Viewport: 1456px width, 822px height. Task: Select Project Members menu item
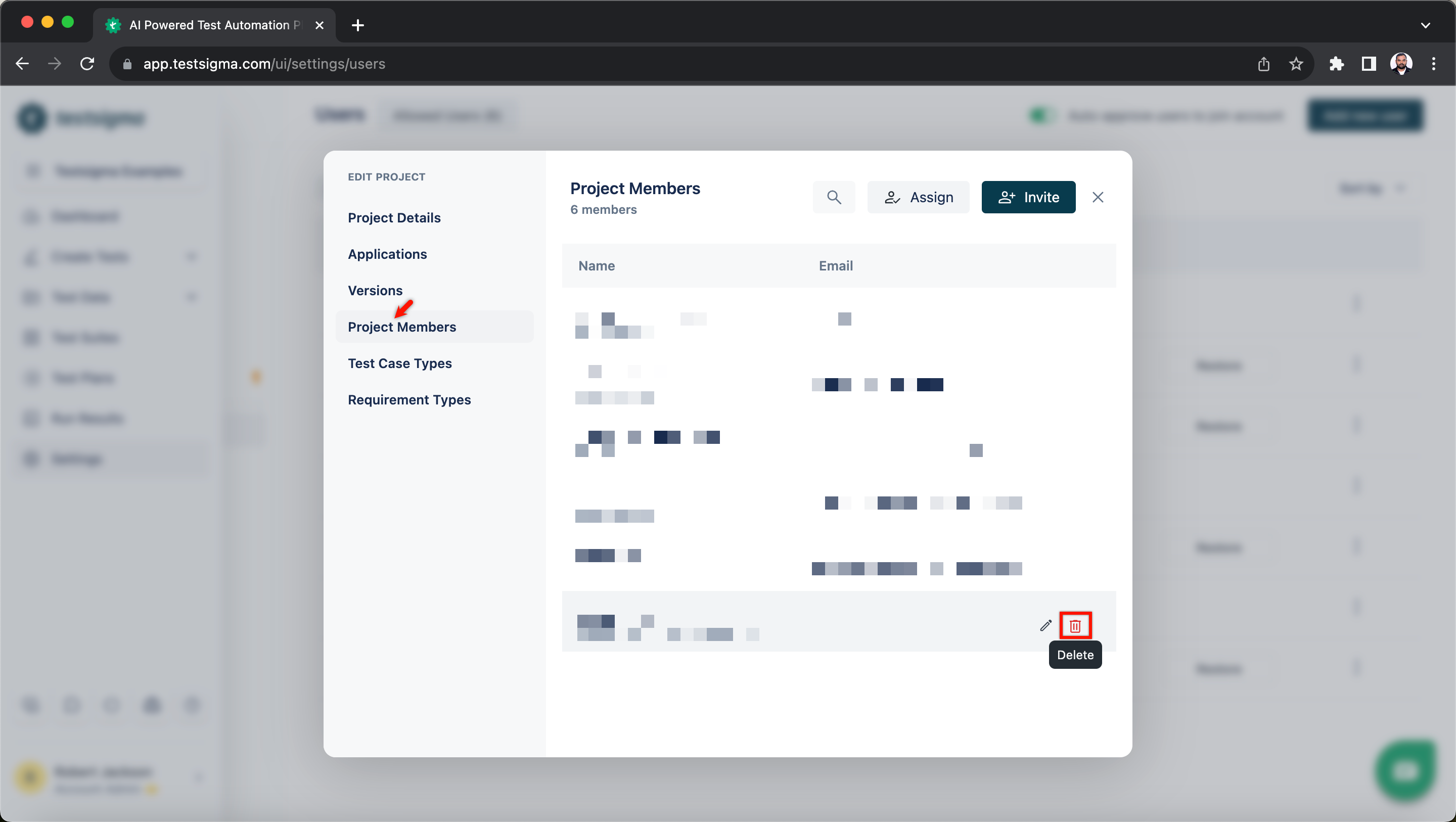coord(401,326)
